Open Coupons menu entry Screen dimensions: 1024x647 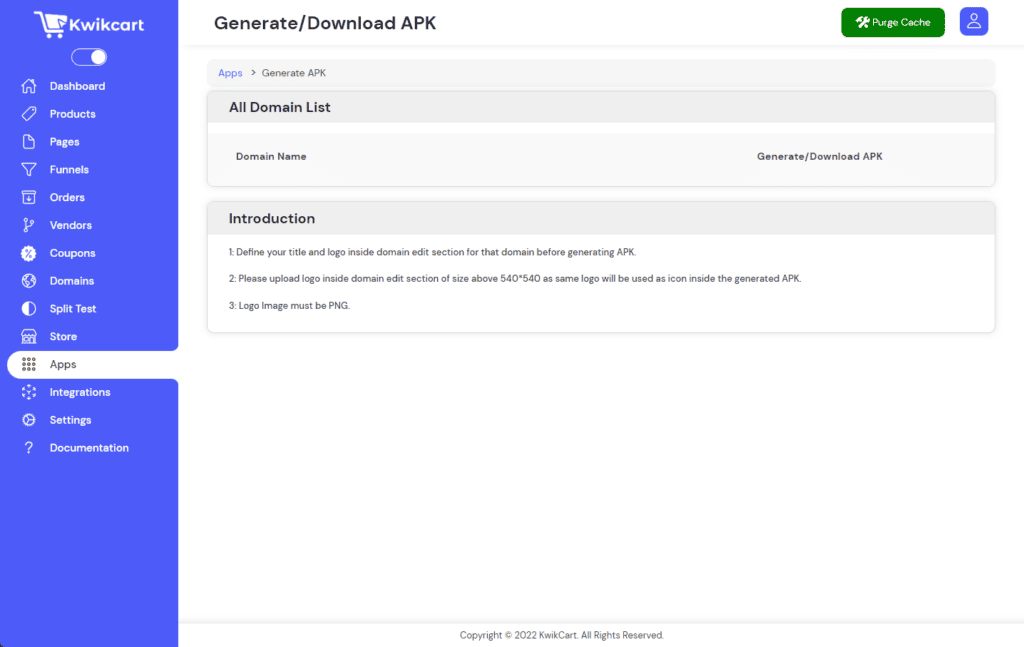pos(72,253)
